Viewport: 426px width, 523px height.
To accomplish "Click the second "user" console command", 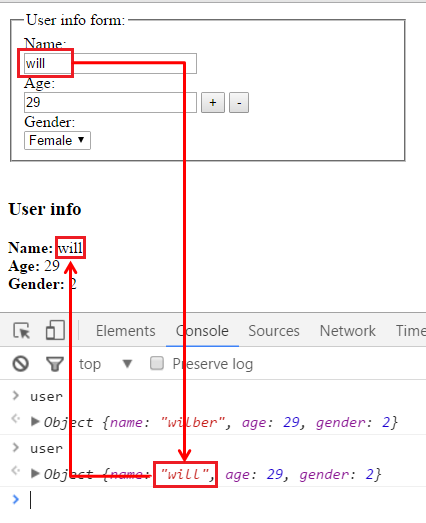I will (46, 448).
